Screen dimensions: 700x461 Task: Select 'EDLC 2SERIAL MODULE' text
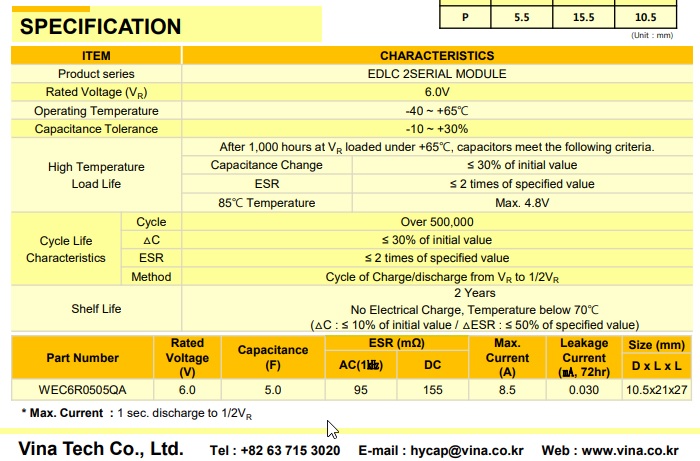[x=437, y=74]
